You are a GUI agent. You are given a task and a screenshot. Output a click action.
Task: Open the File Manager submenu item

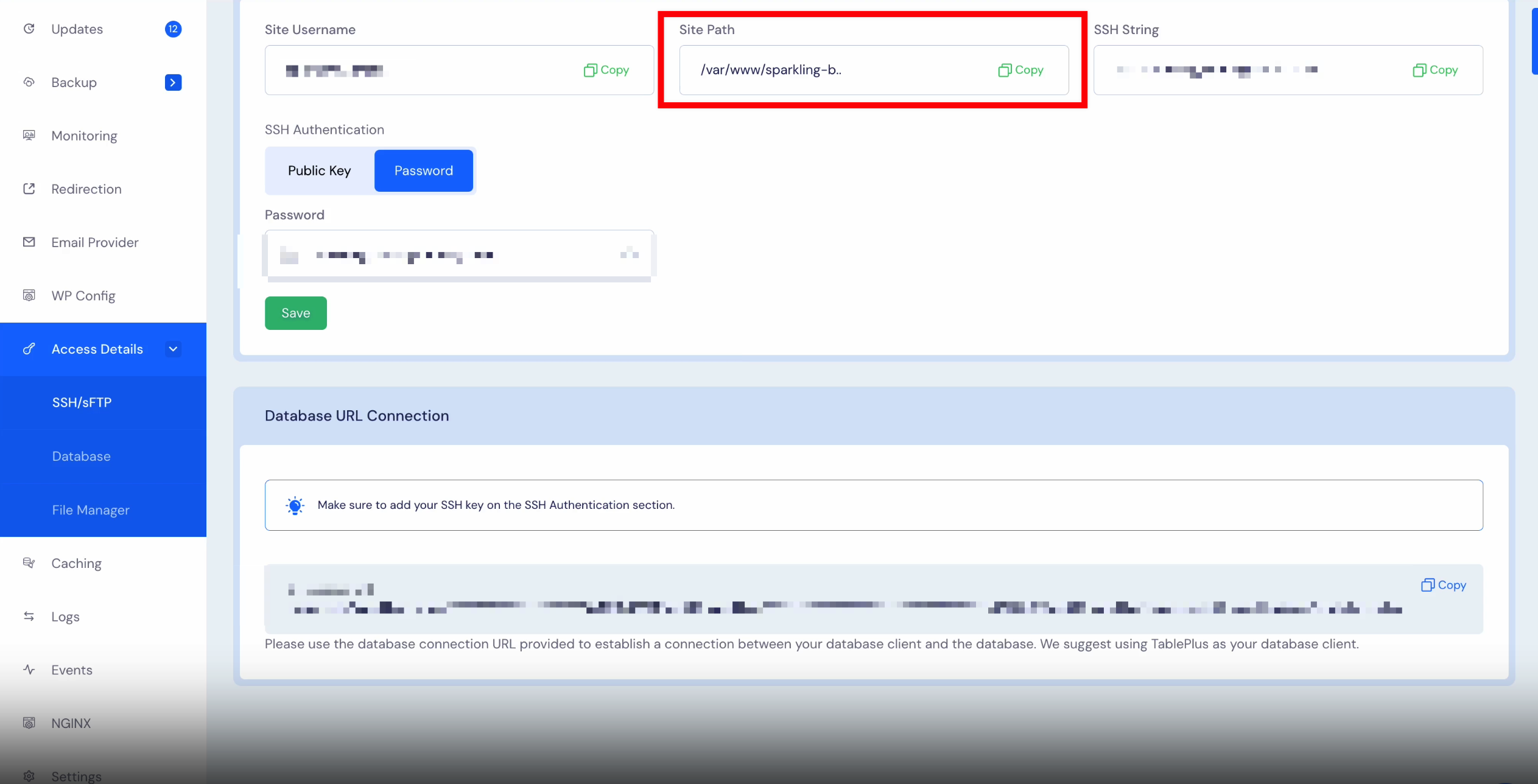pyautogui.click(x=91, y=509)
